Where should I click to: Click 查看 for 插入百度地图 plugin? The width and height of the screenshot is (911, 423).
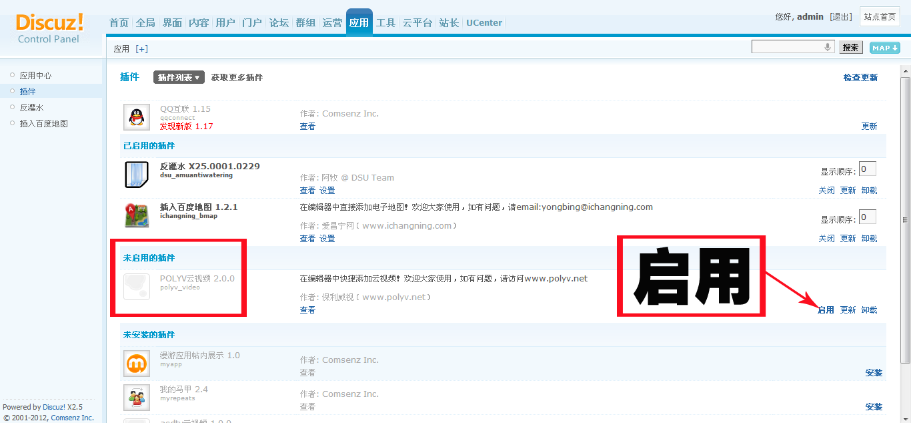[x=307, y=239]
